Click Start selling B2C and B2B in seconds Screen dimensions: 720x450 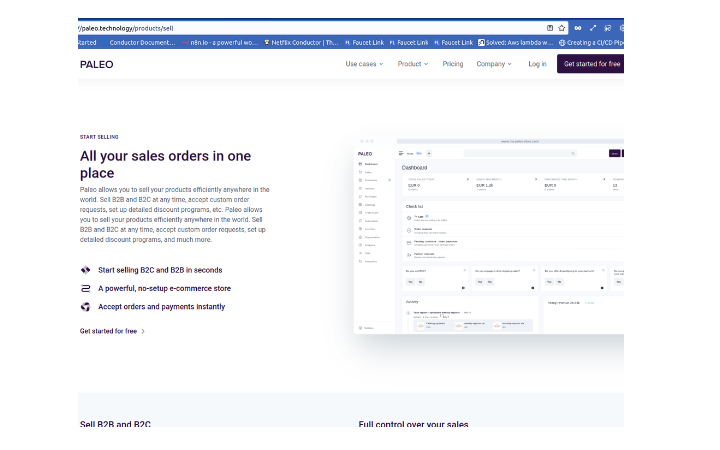point(160,270)
